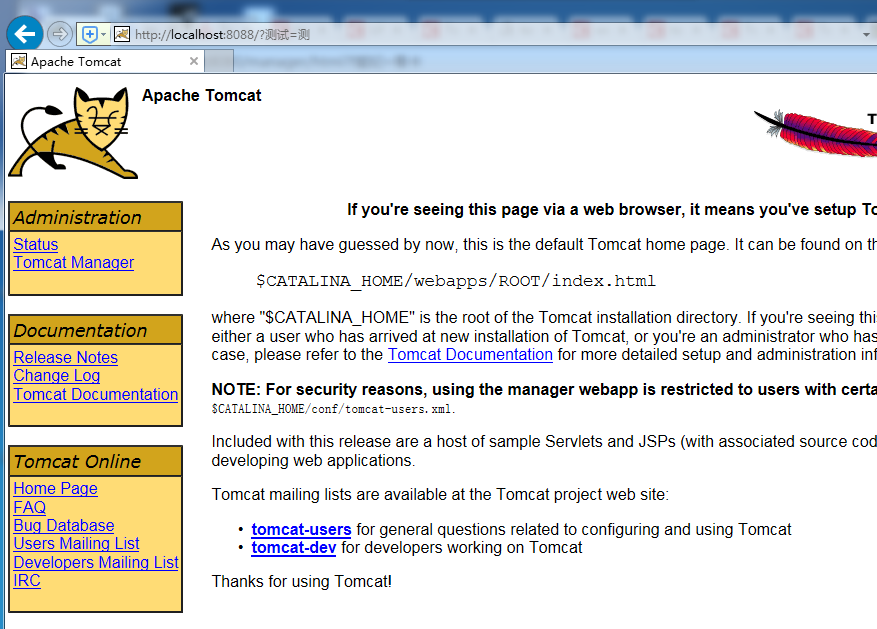Select the Apache Tomcat browser tab
This screenshot has height=629, width=877.
[105, 62]
